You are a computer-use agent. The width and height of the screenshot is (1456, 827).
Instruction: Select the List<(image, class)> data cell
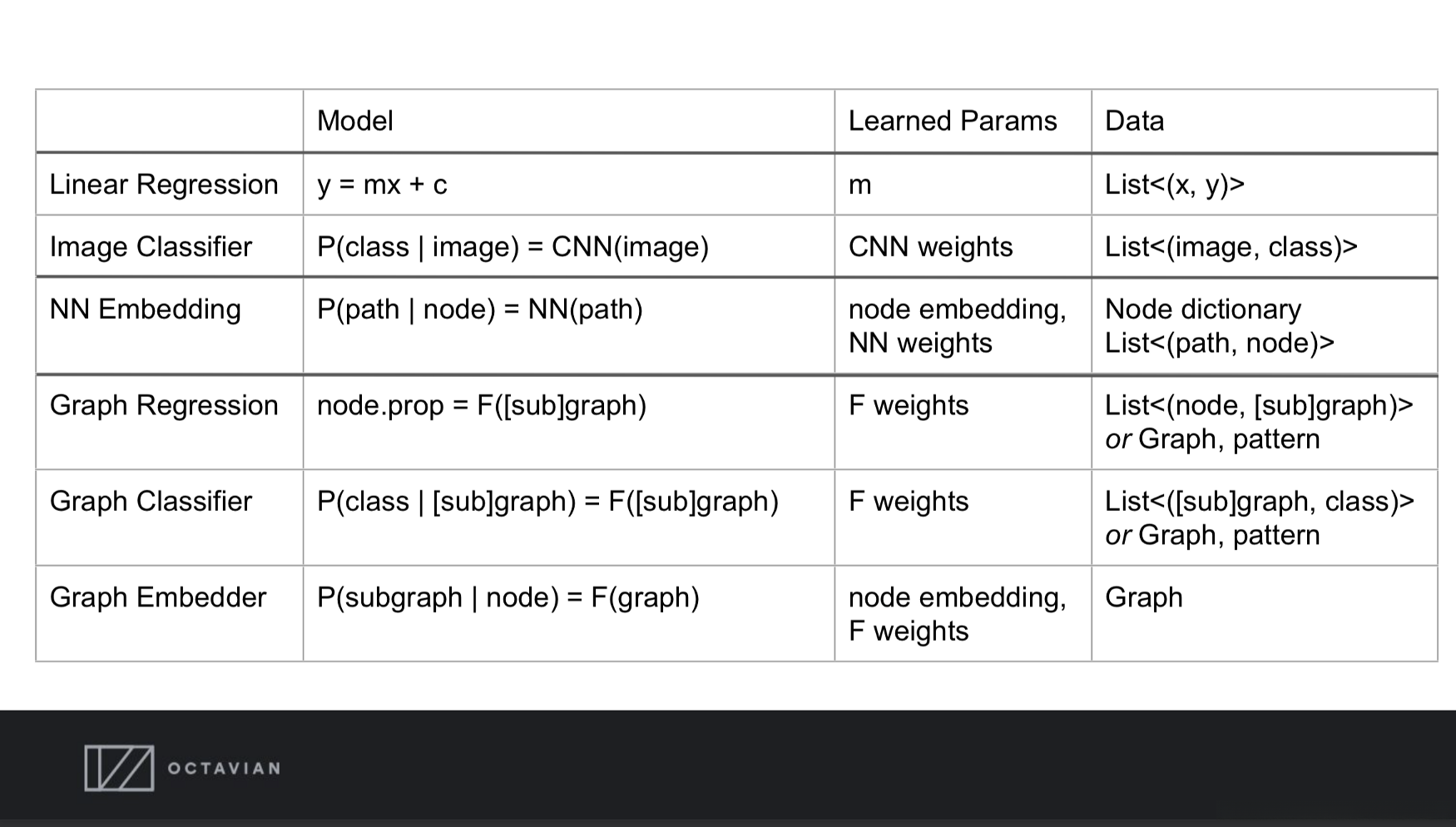tap(1231, 247)
